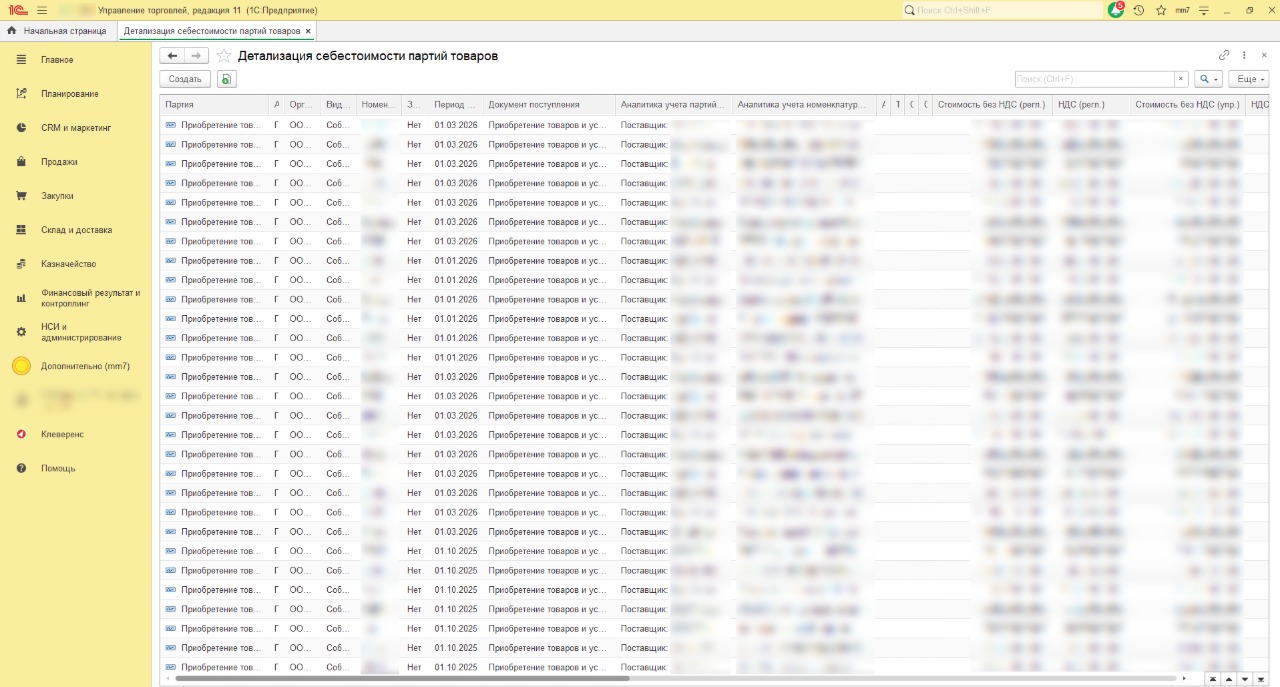
Task: Click the Клеверенс red icon
Action: coord(21,434)
